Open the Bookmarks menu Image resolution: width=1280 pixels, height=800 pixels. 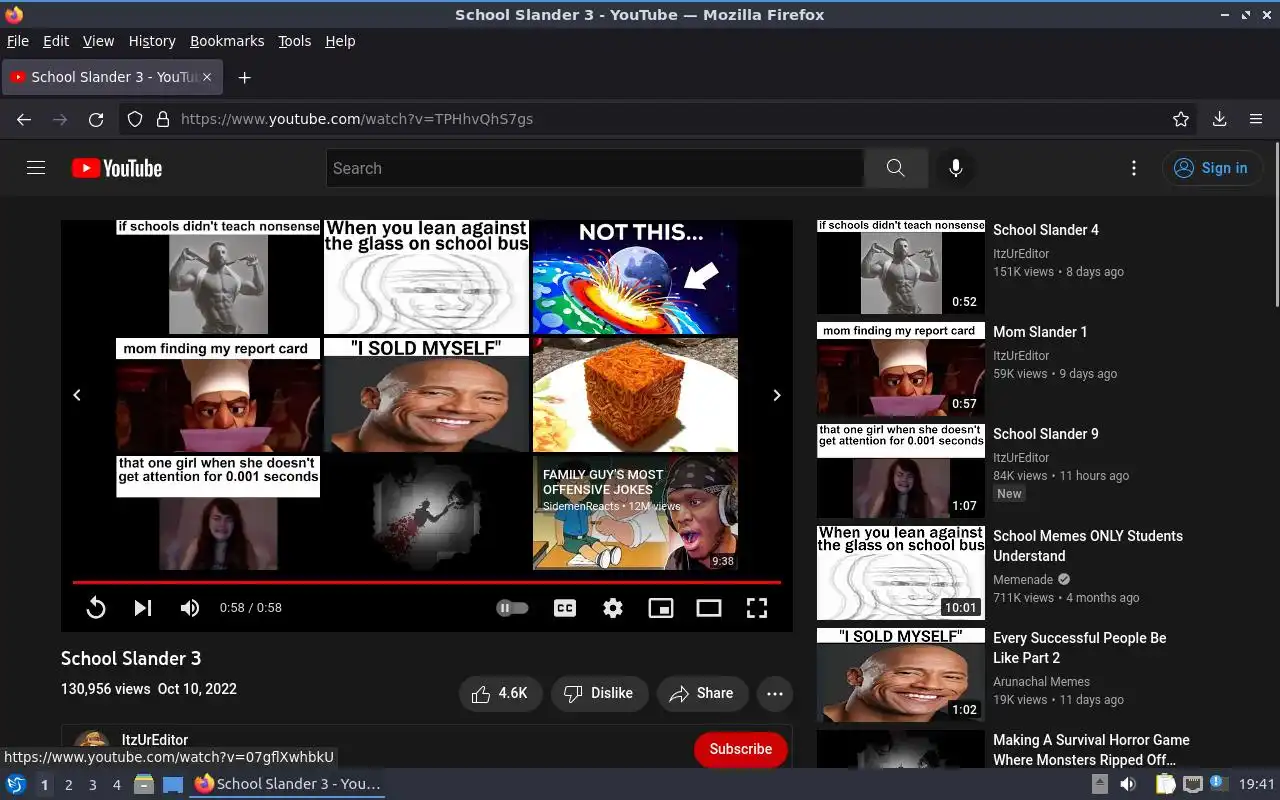[227, 41]
